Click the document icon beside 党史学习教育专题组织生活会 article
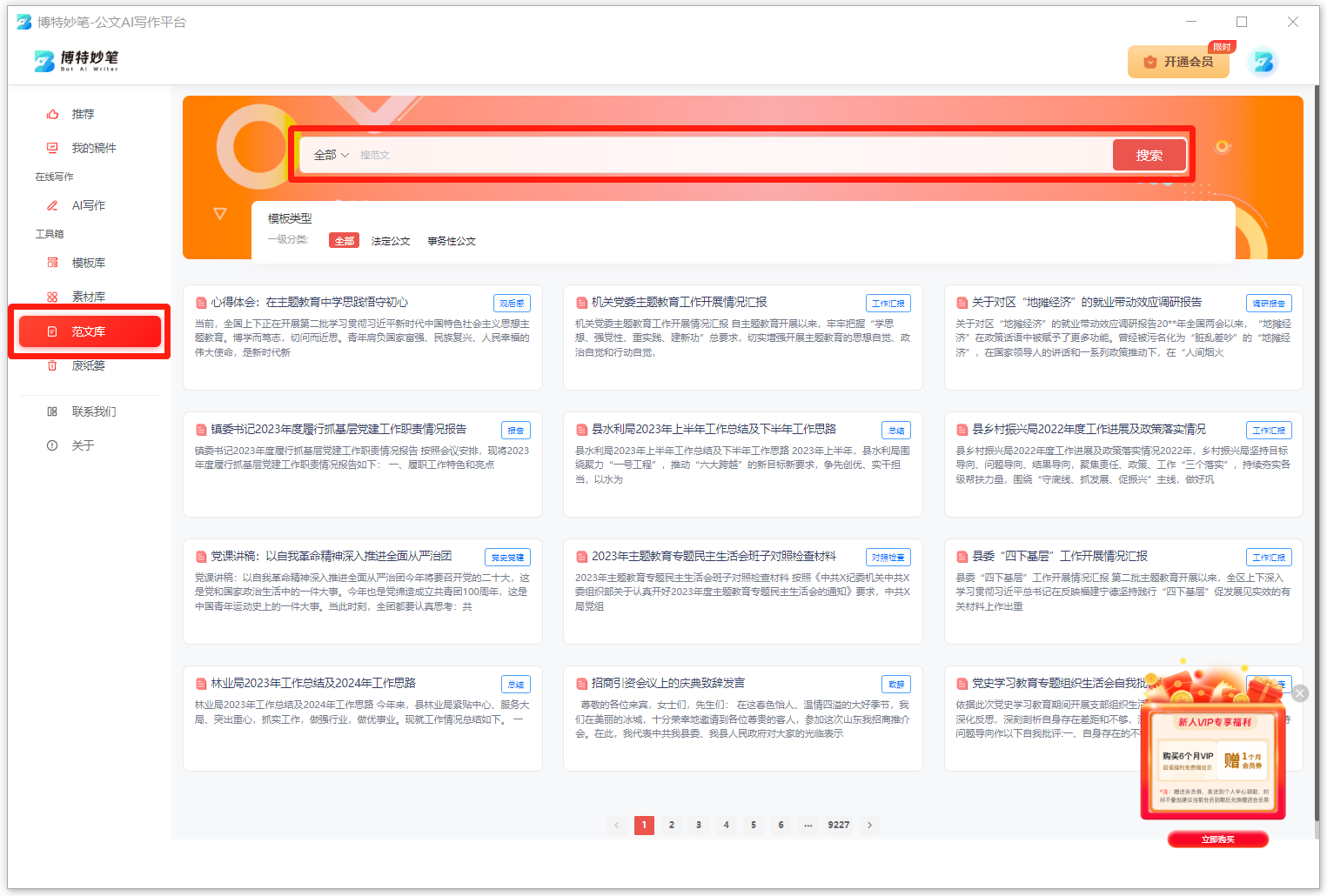 coord(962,684)
